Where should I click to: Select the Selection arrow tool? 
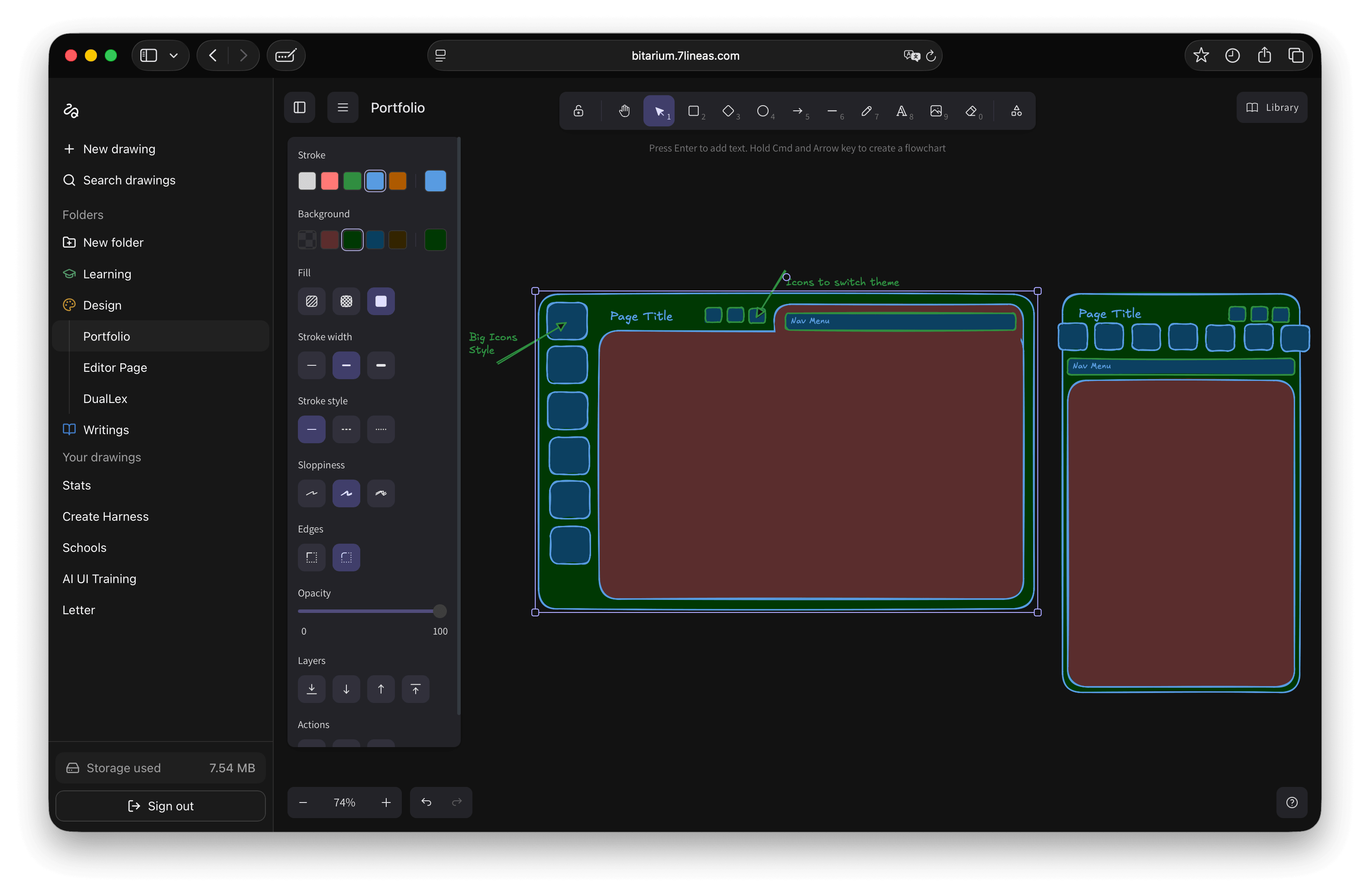pyautogui.click(x=659, y=110)
